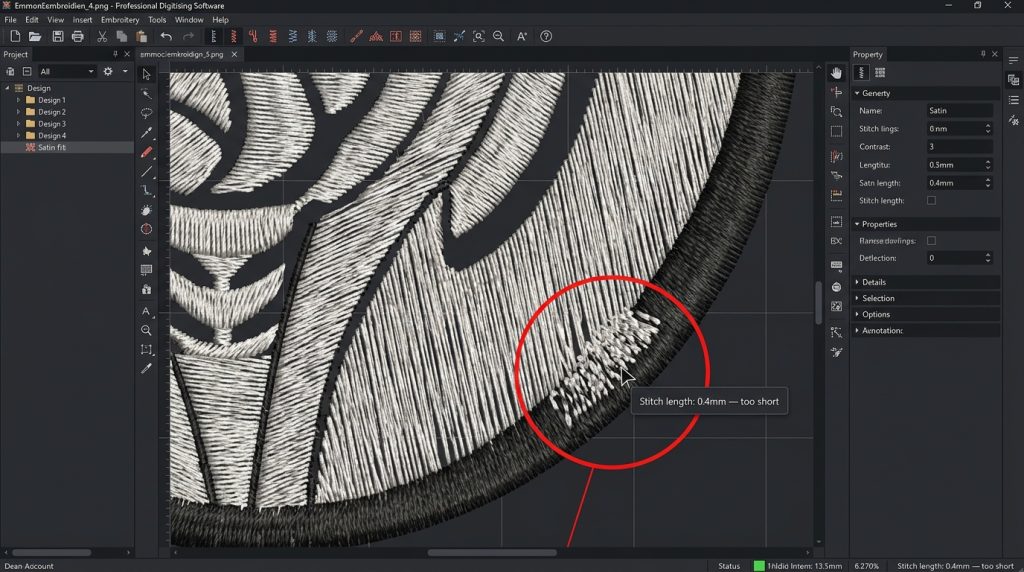Click the canvas horizontal scrollbar thumb
The image size is (1024, 572).
[492, 552]
